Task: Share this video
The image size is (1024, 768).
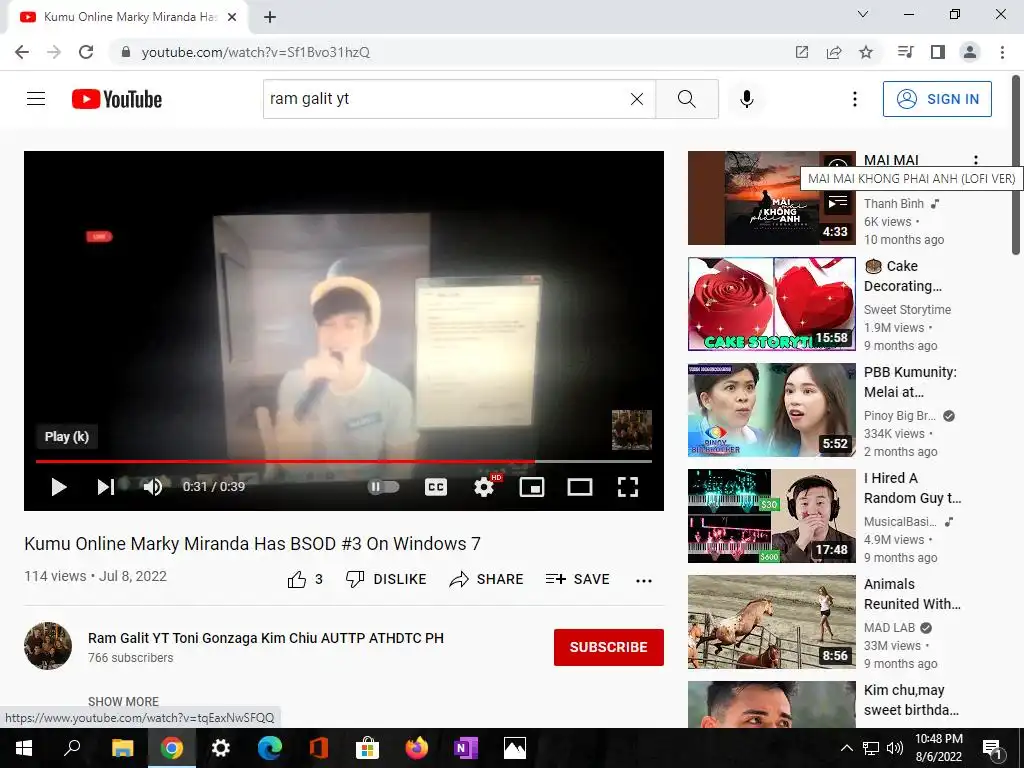Action: tap(487, 579)
